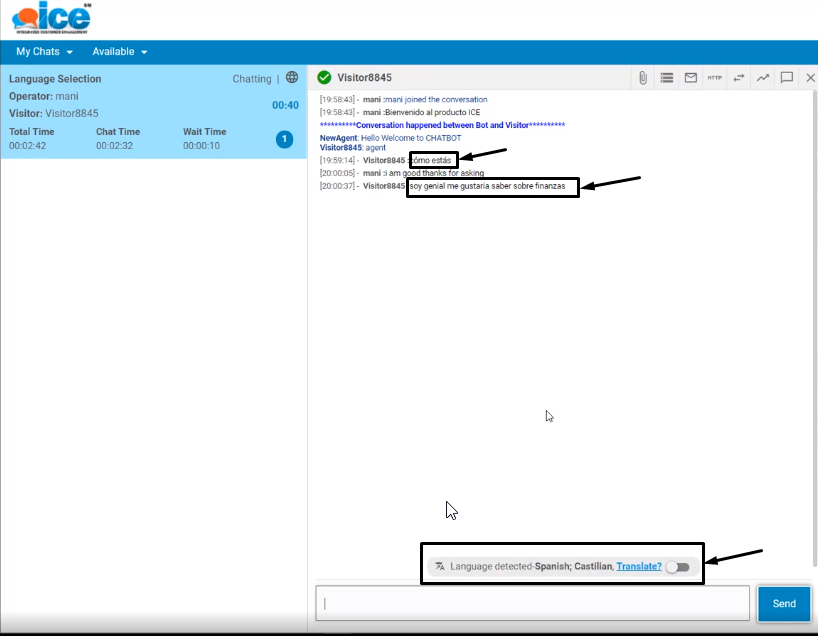The height and width of the screenshot is (636, 818).
Task: Click the HTTP icon in chat toolbar
Action: pos(714,78)
